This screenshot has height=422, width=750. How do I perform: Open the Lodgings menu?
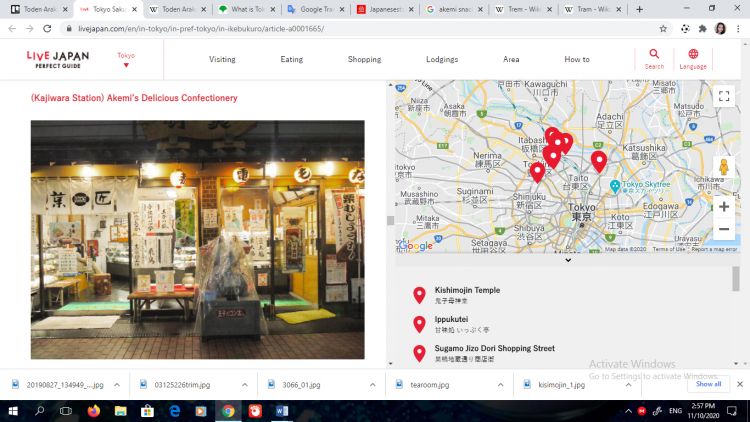(x=442, y=59)
